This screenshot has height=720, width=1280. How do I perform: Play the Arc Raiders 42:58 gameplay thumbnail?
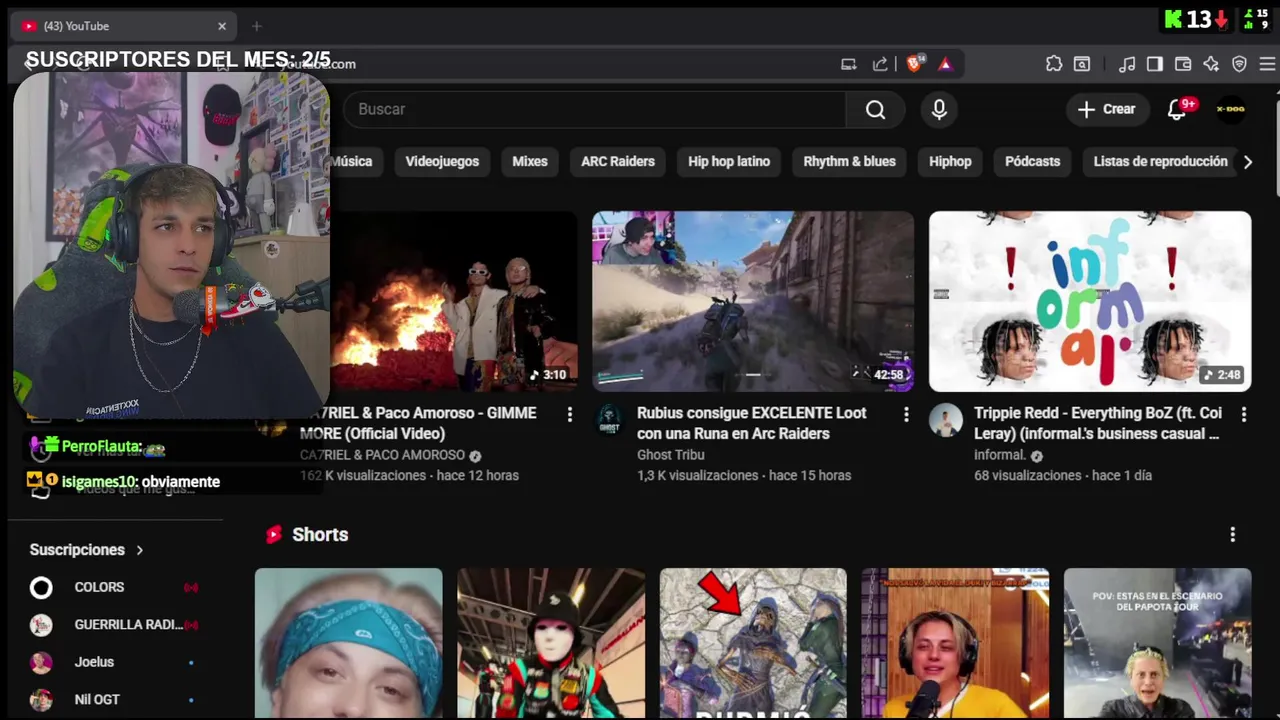click(x=753, y=301)
